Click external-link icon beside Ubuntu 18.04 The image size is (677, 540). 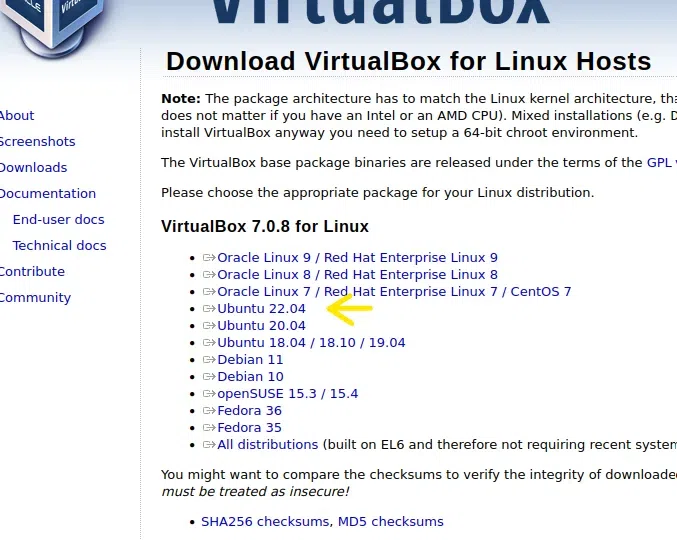tap(209, 343)
